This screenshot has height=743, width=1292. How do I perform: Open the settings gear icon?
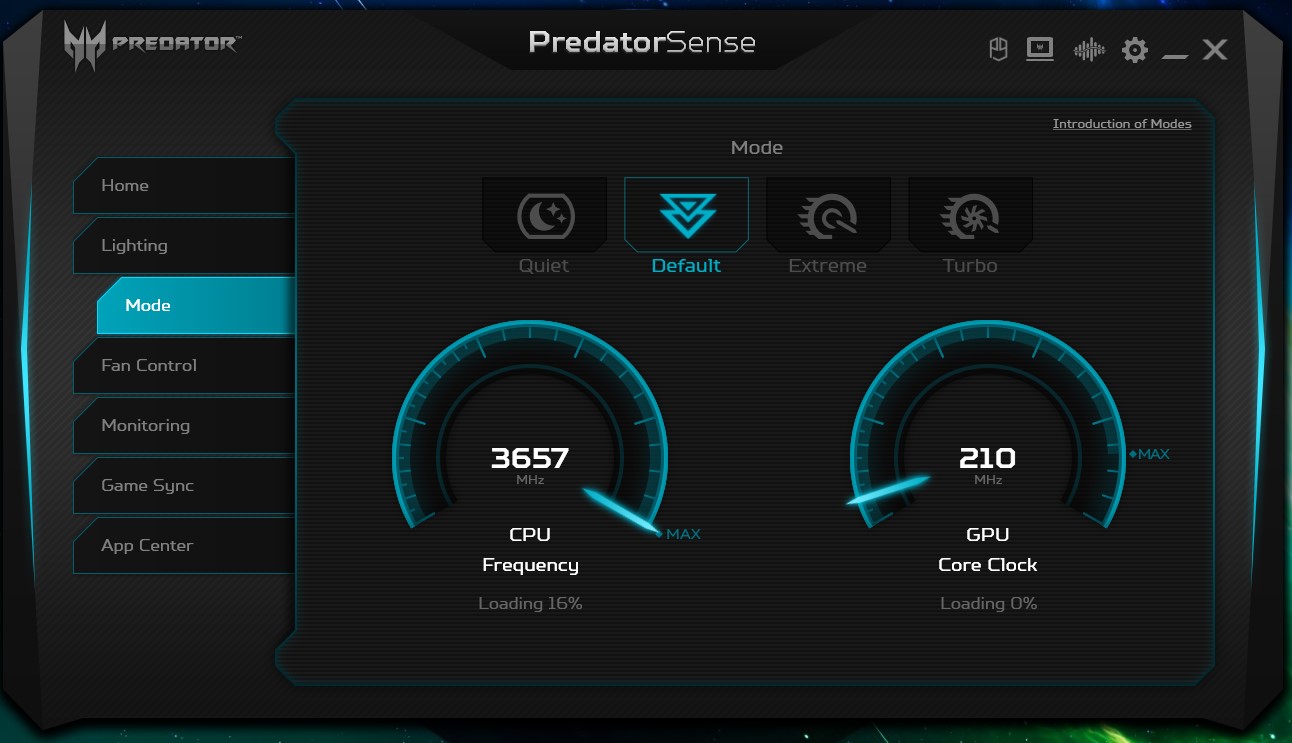(1134, 50)
